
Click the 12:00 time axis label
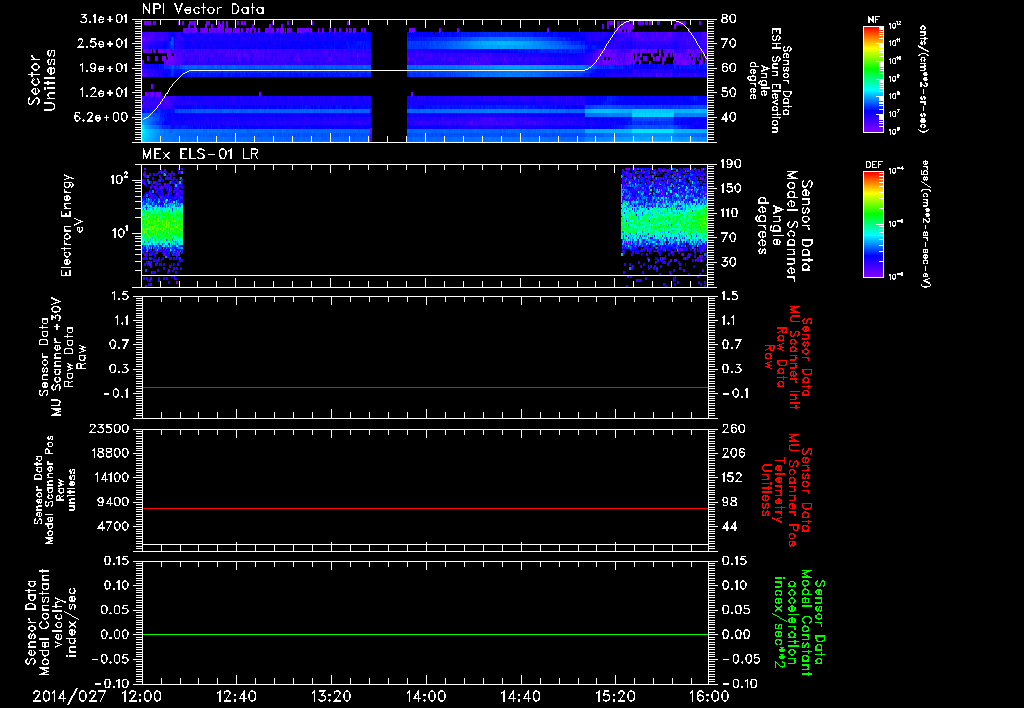click(142, 696)
